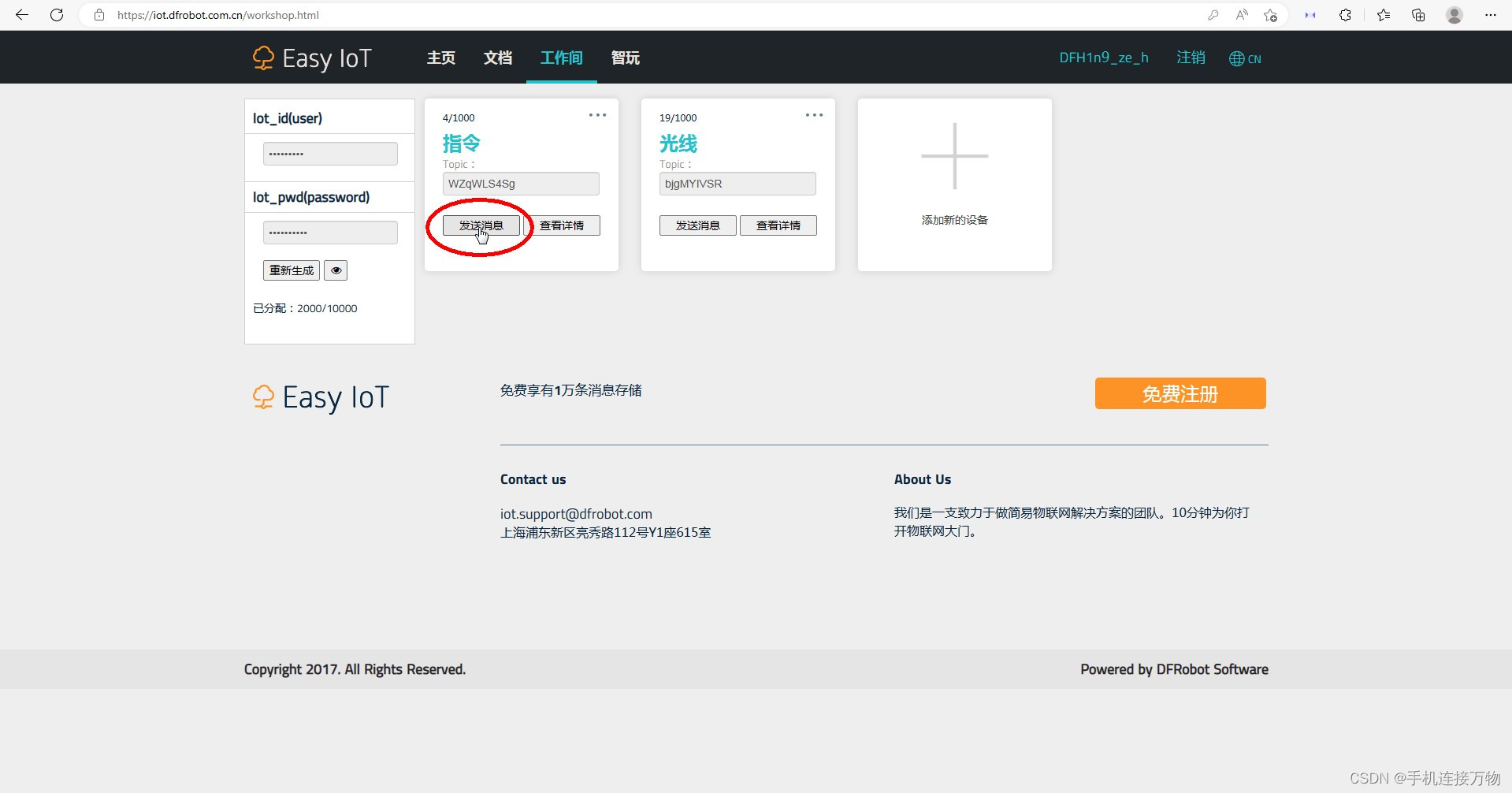Click 发送消息 for 光线 device

[x=697, y=225]
